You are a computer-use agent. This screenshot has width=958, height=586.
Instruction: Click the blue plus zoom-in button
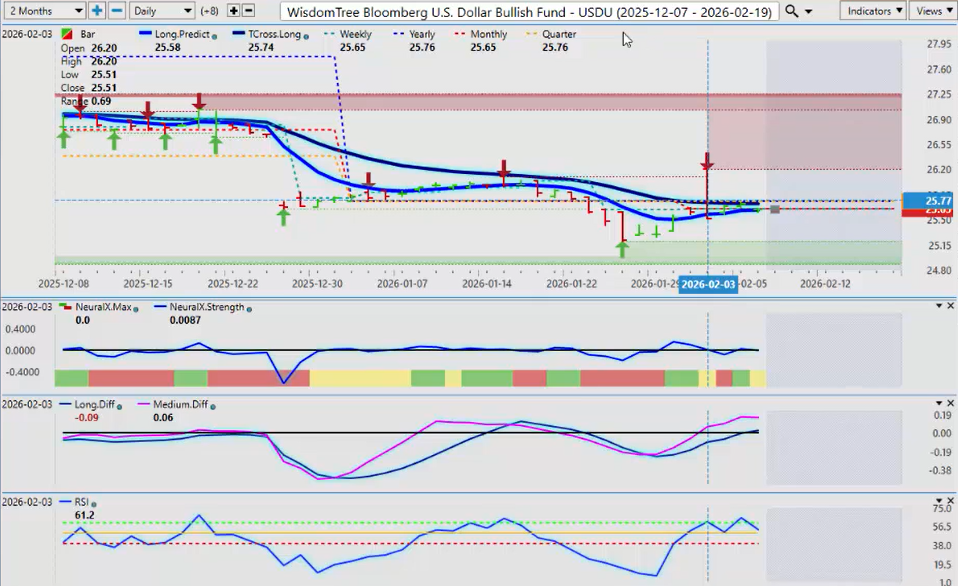pyautogui.click(x=97, y=11)
